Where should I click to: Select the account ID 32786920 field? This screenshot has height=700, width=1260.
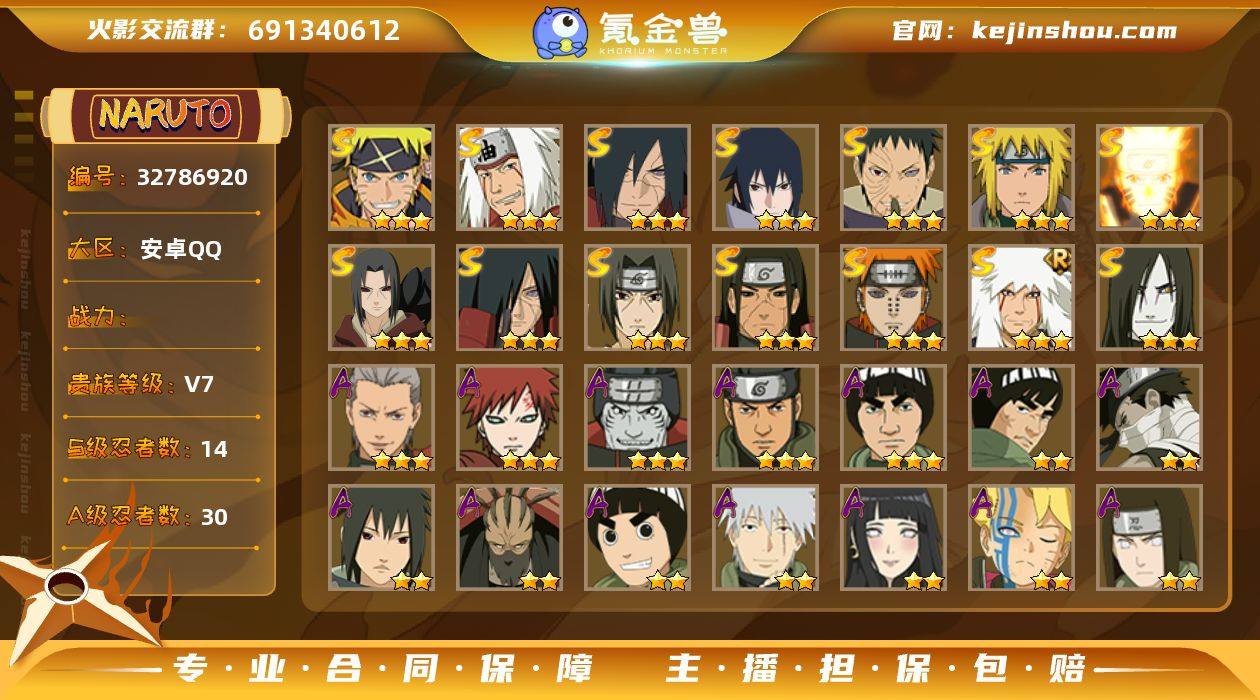pos(158,178)
